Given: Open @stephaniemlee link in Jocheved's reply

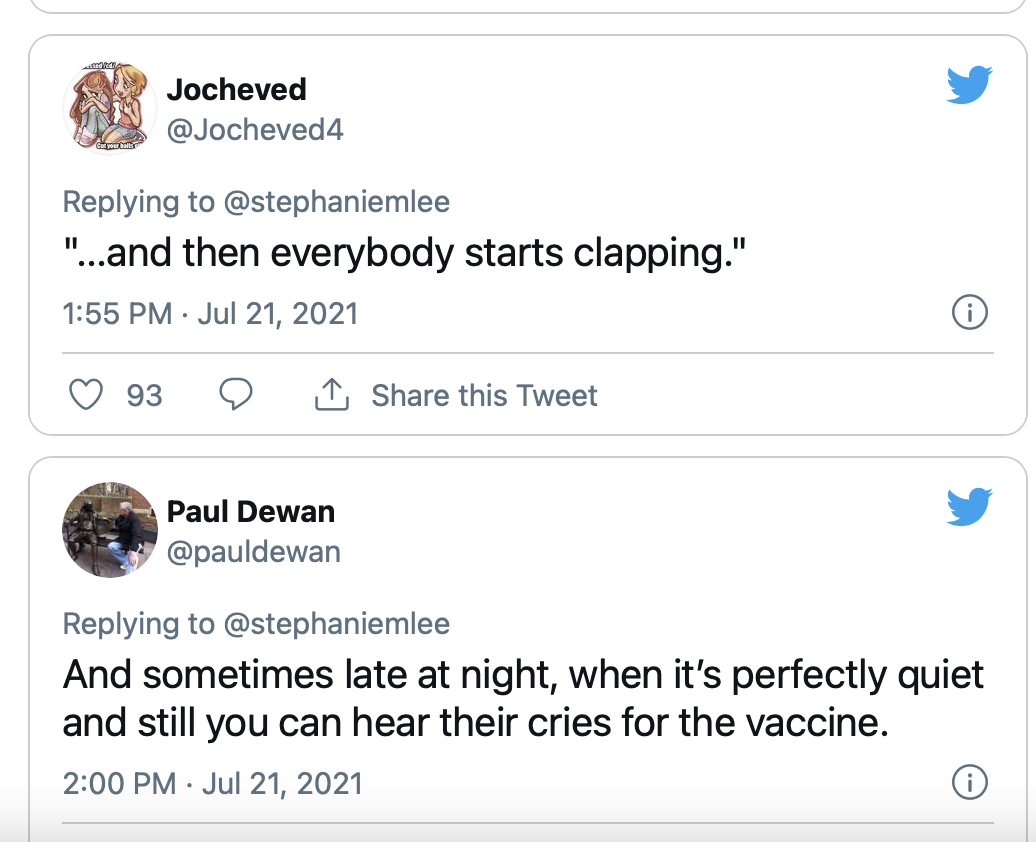Looking at the screenshot, I should click(x=337, y=202).
